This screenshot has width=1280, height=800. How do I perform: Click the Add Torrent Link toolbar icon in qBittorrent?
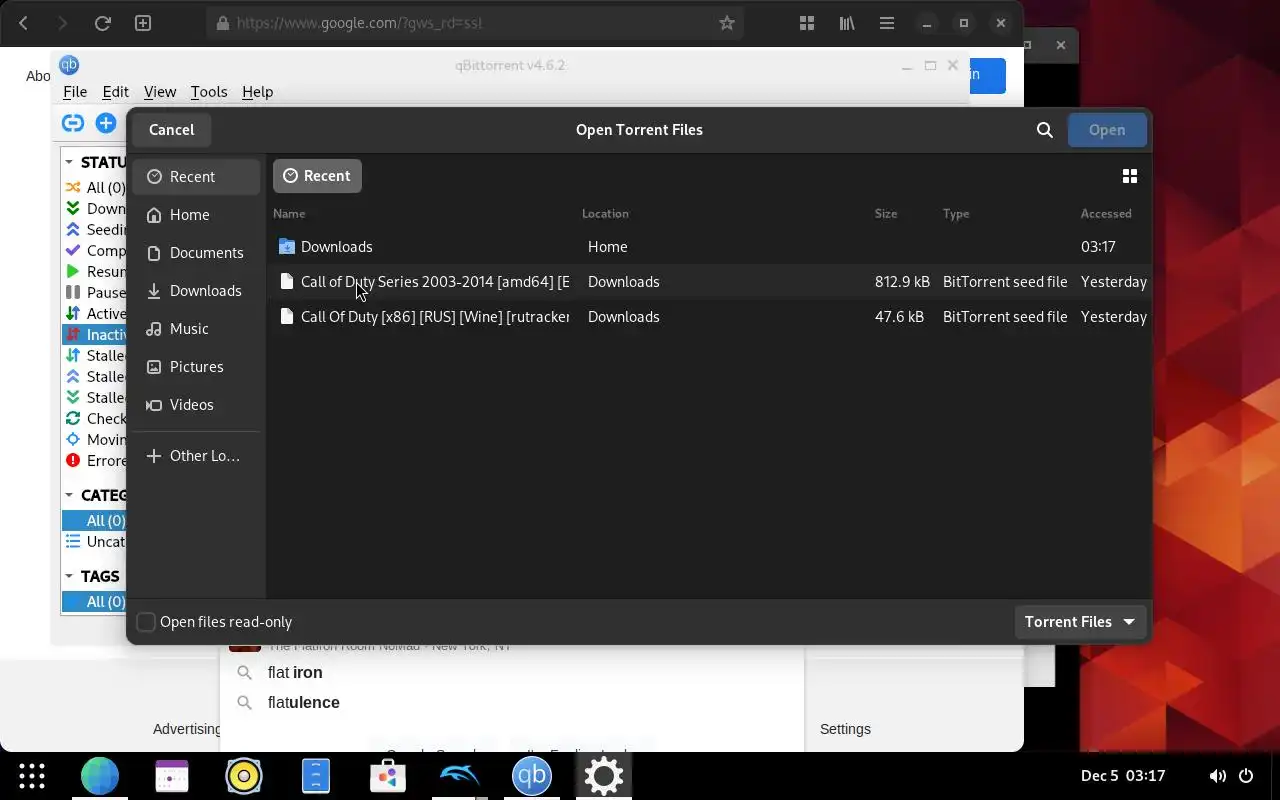[73, 123]
